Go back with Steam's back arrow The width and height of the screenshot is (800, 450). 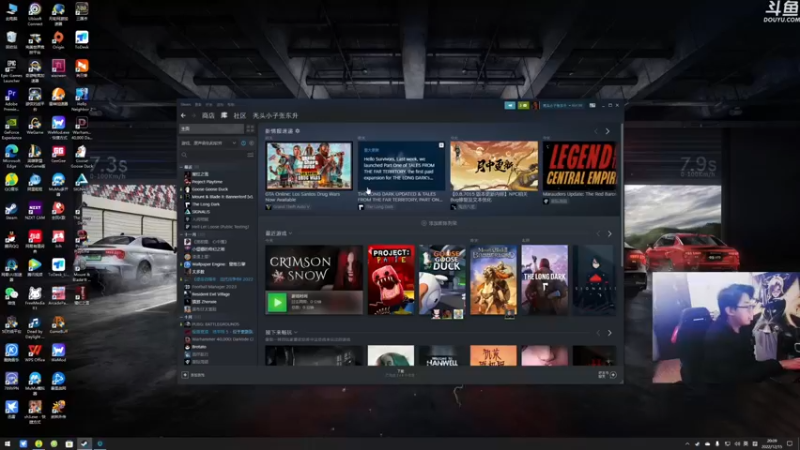pos(183,116)
